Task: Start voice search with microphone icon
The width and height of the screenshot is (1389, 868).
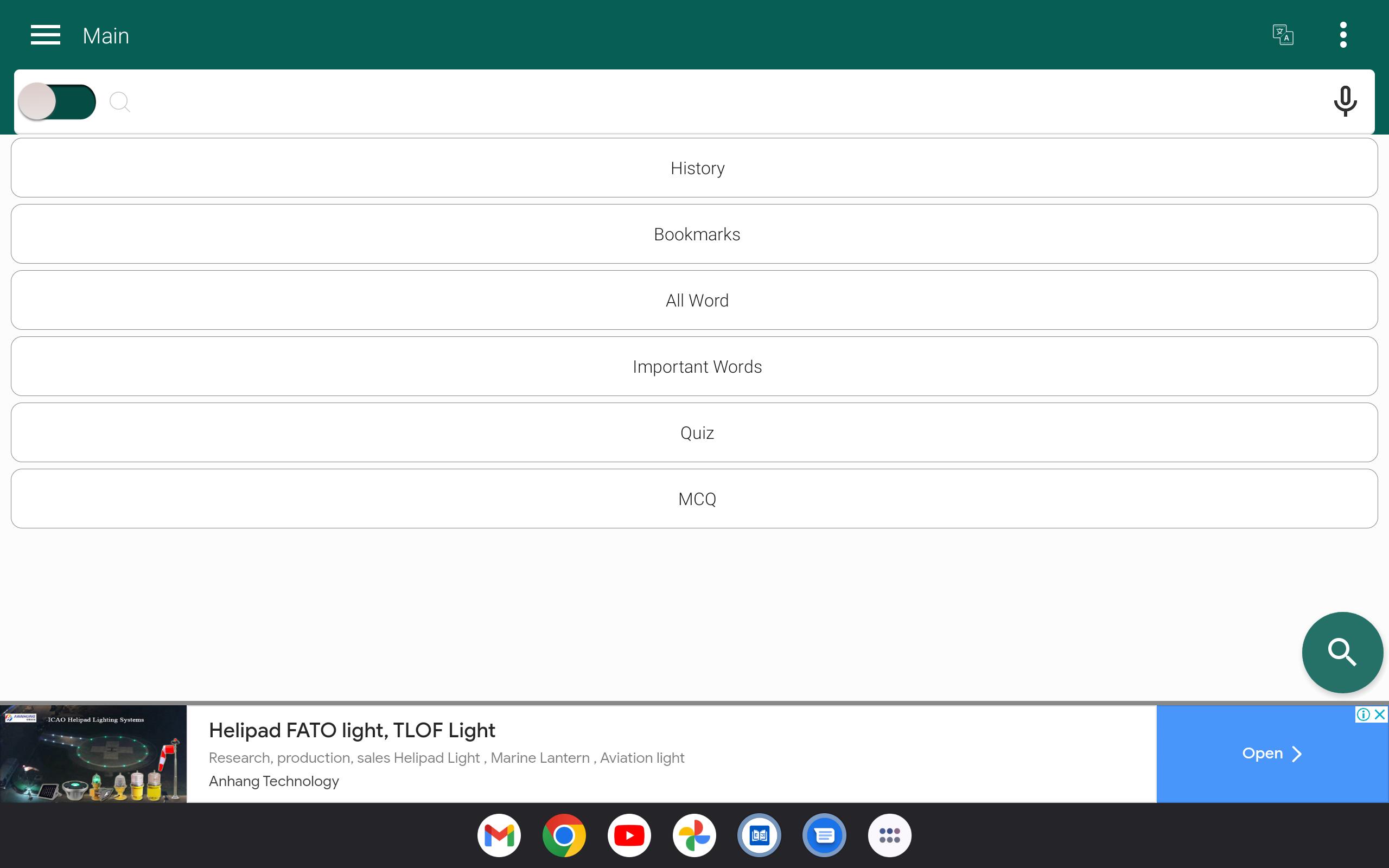Action: pyautogui.click(x=1345, y=101)
